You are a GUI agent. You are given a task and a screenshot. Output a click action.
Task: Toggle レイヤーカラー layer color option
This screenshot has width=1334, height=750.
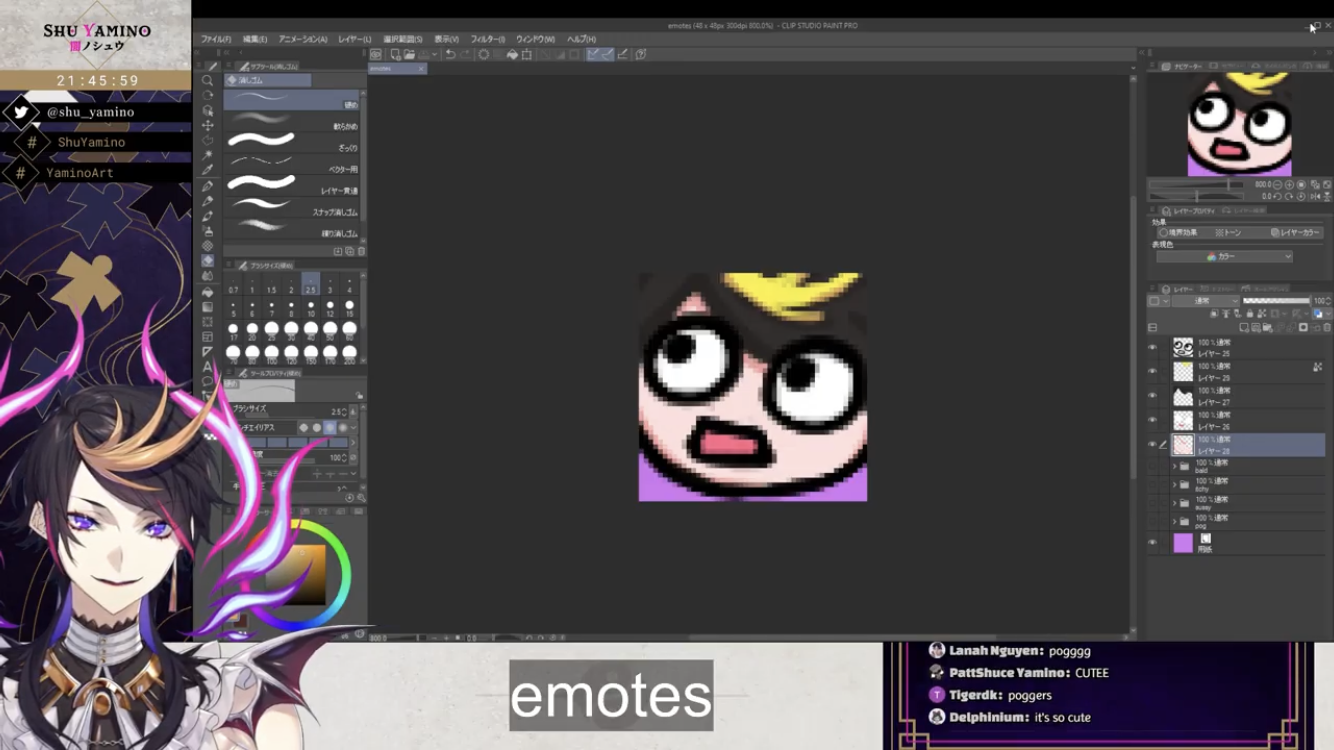[x=1296, y=232]
